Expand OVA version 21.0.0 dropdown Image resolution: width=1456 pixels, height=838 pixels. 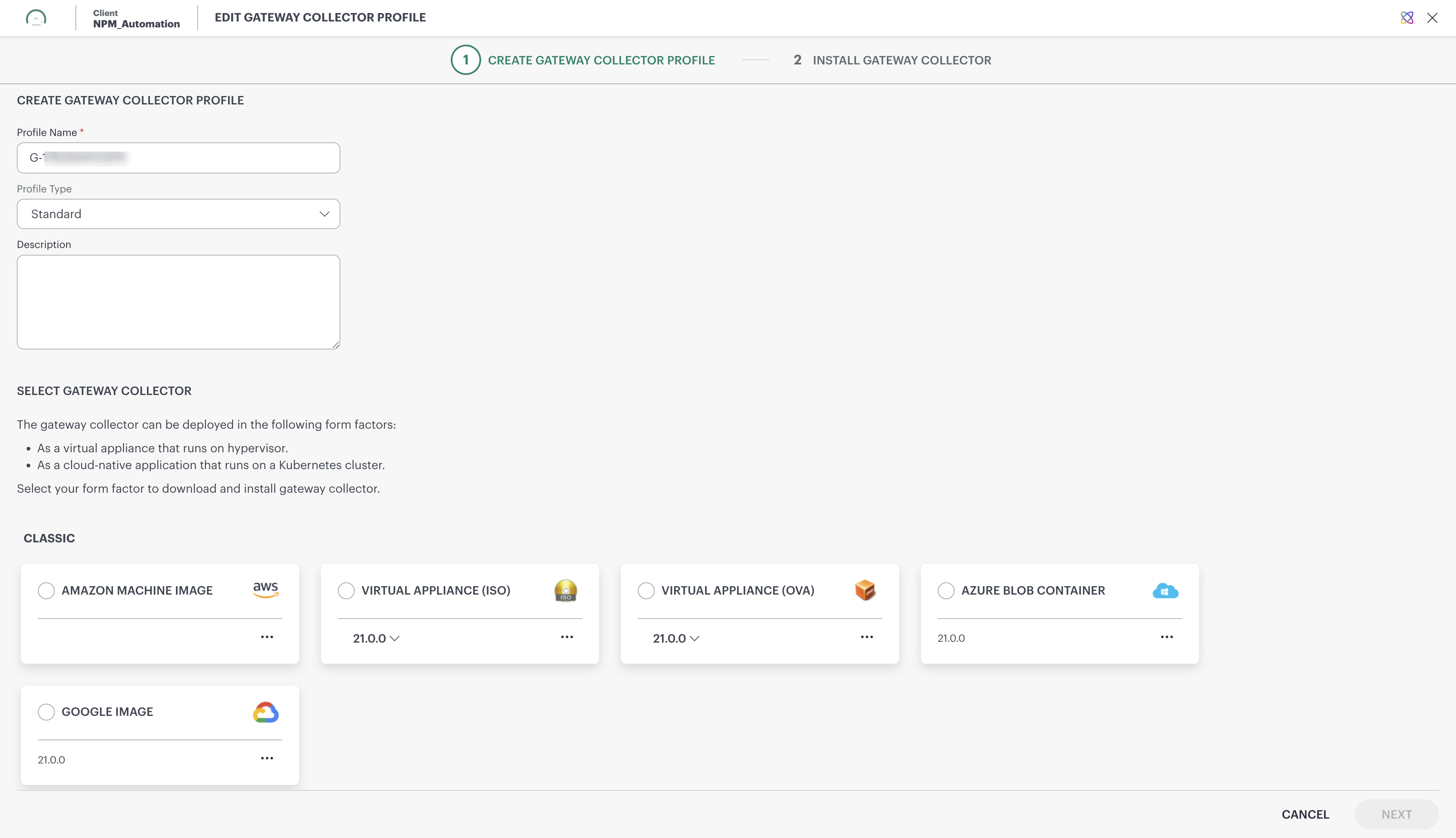pos(676,638)
